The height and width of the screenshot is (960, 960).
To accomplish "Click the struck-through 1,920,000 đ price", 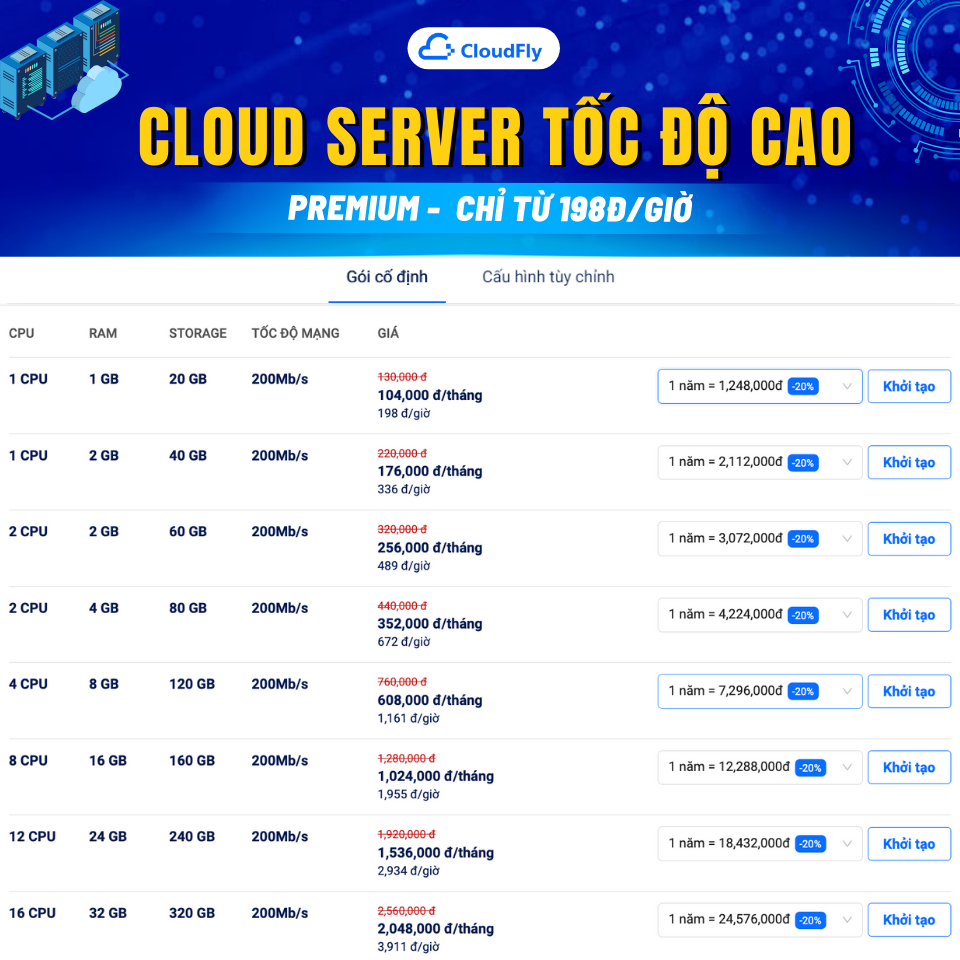I will click(406, 834).
